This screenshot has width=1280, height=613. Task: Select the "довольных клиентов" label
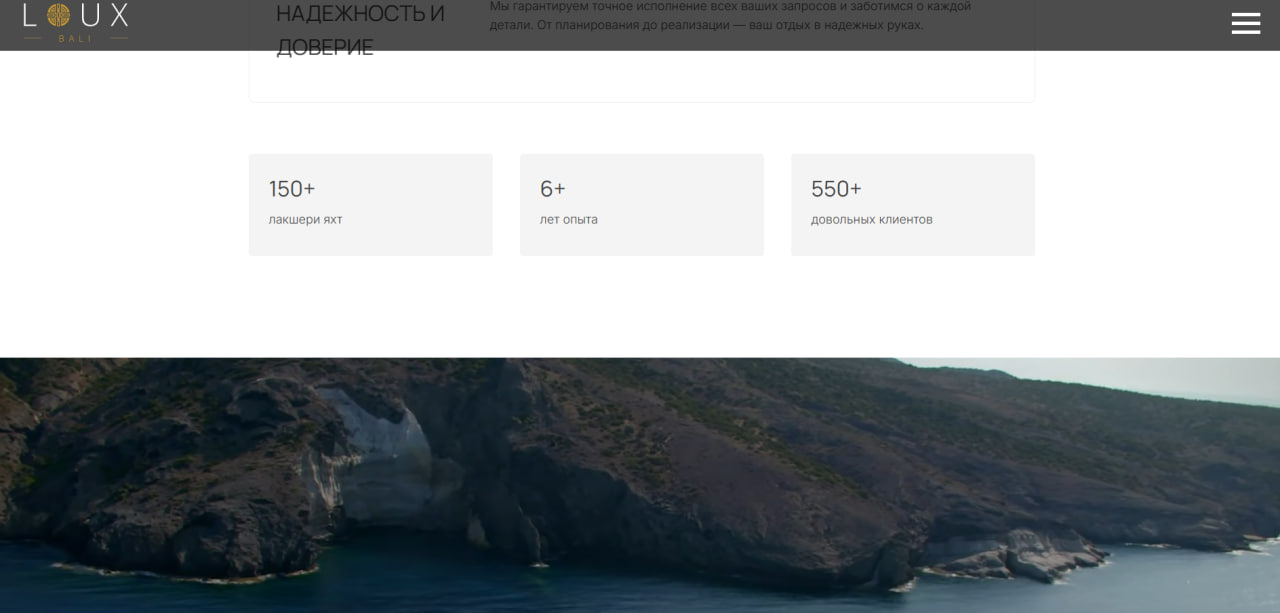point(872,219)
